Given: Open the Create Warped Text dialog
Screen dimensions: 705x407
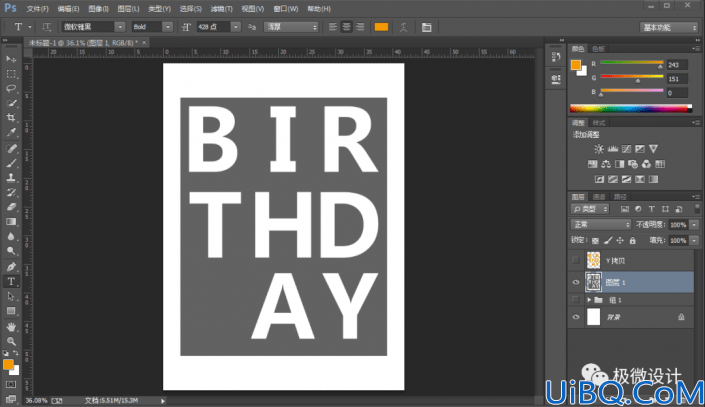Looking at the screenshot, I should coord(403,27).
